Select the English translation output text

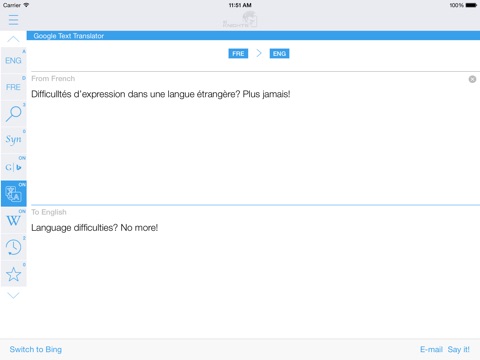94,228
